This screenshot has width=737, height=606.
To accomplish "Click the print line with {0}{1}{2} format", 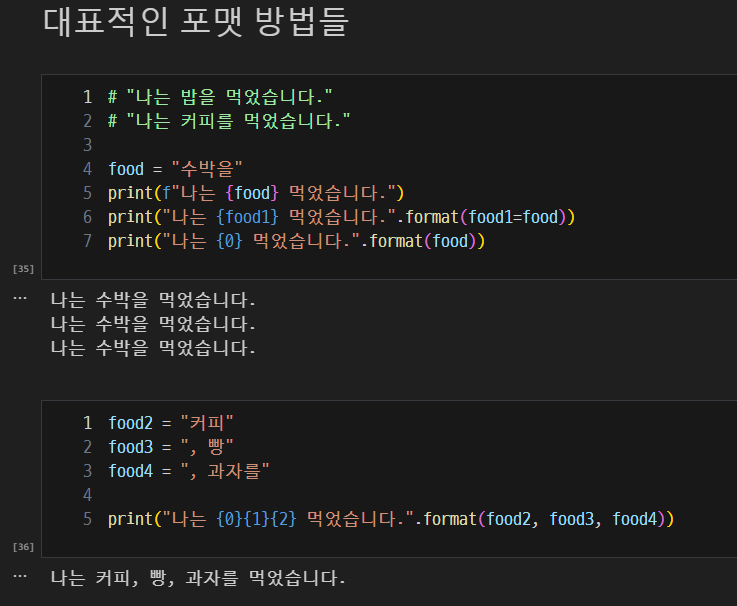I will pos(391,519).
